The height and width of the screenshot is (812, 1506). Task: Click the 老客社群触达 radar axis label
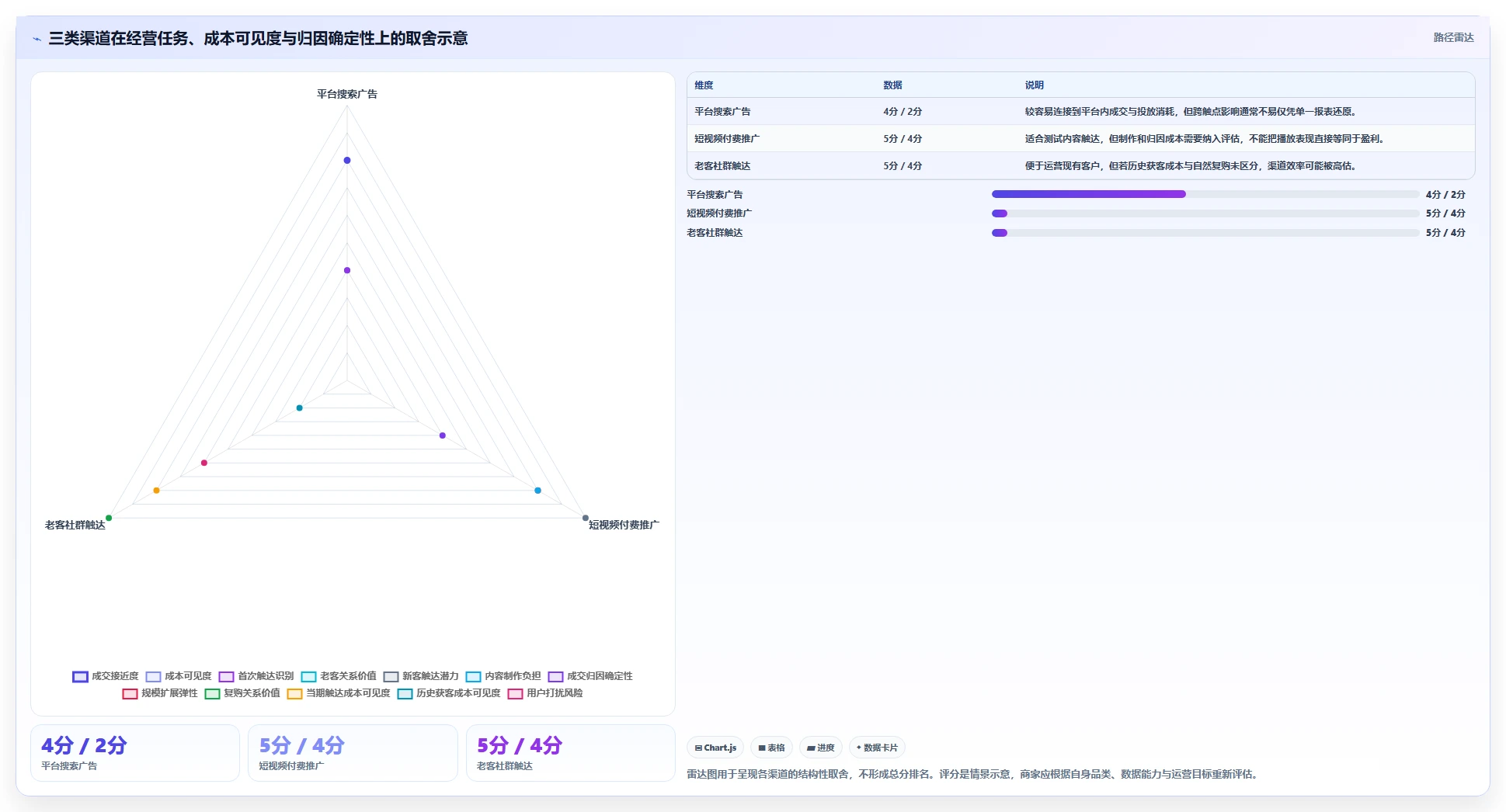click(x=75, y=526)
